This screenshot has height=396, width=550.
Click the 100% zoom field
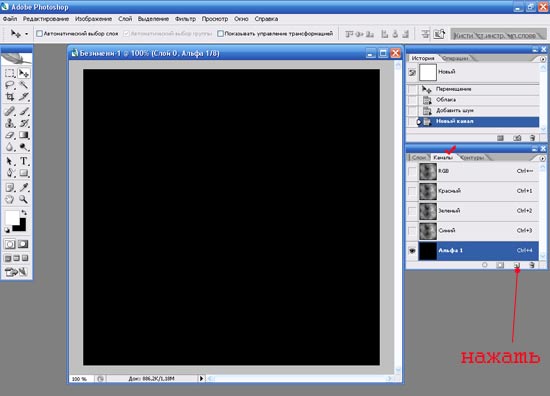pyautogui.click(x=81, y=379)
